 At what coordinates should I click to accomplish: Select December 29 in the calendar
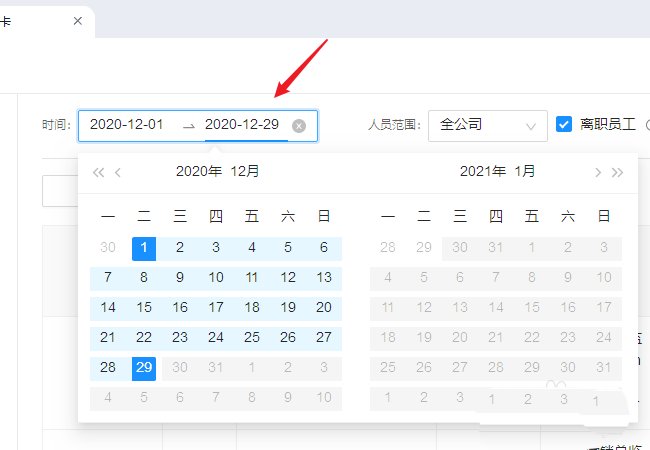(x=144, y=368)
